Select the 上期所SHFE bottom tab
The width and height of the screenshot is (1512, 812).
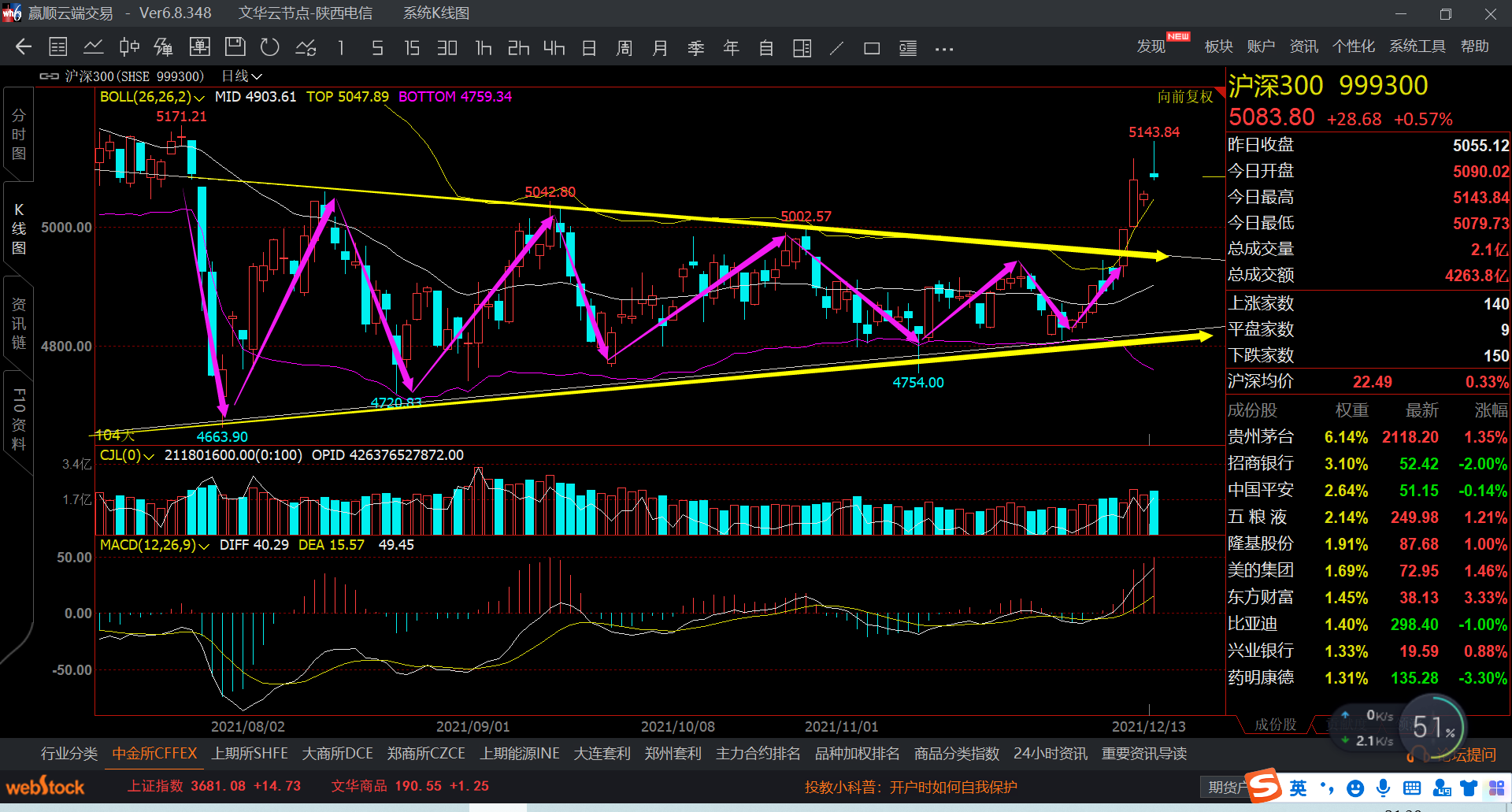[250, 754]
